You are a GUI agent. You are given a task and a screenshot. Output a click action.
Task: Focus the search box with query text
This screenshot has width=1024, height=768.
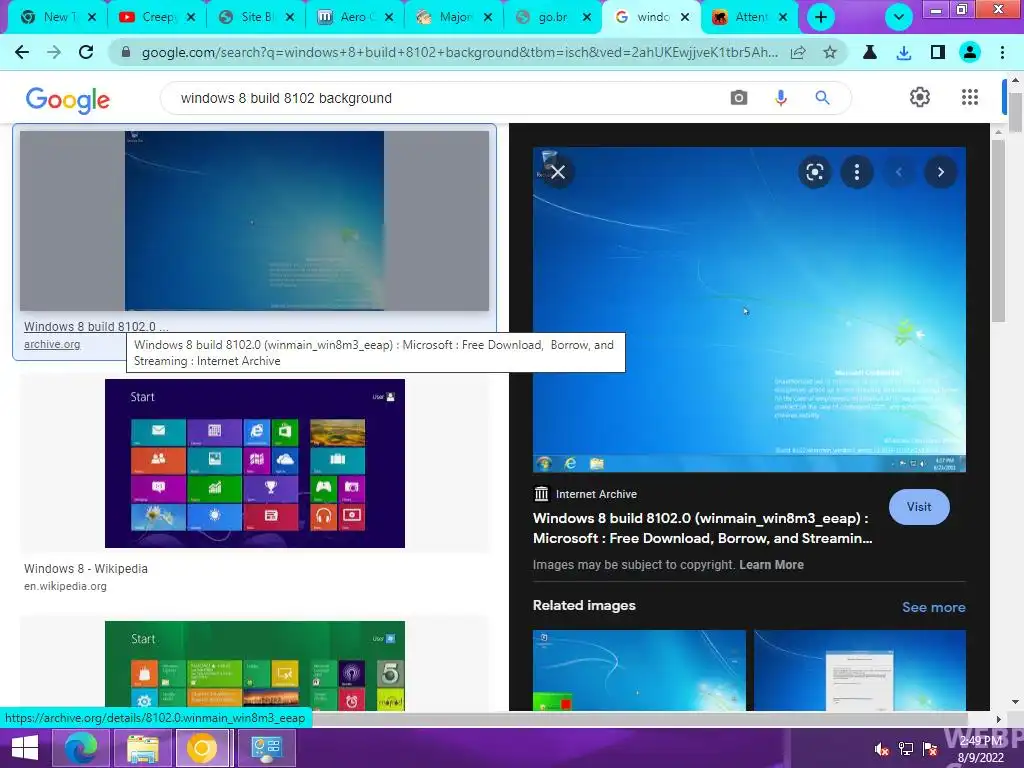pos(444,98)
